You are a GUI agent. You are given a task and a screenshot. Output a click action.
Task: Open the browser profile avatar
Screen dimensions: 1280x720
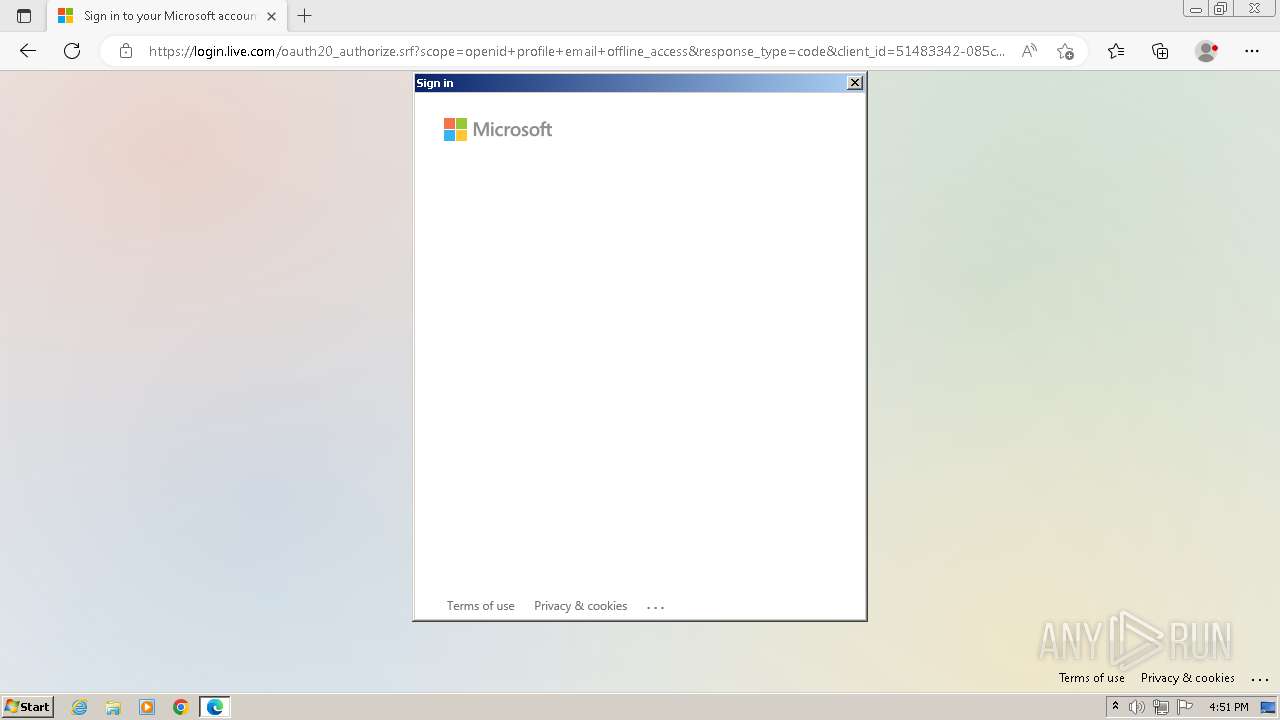pyautogui.click(x=1206, y=51)
